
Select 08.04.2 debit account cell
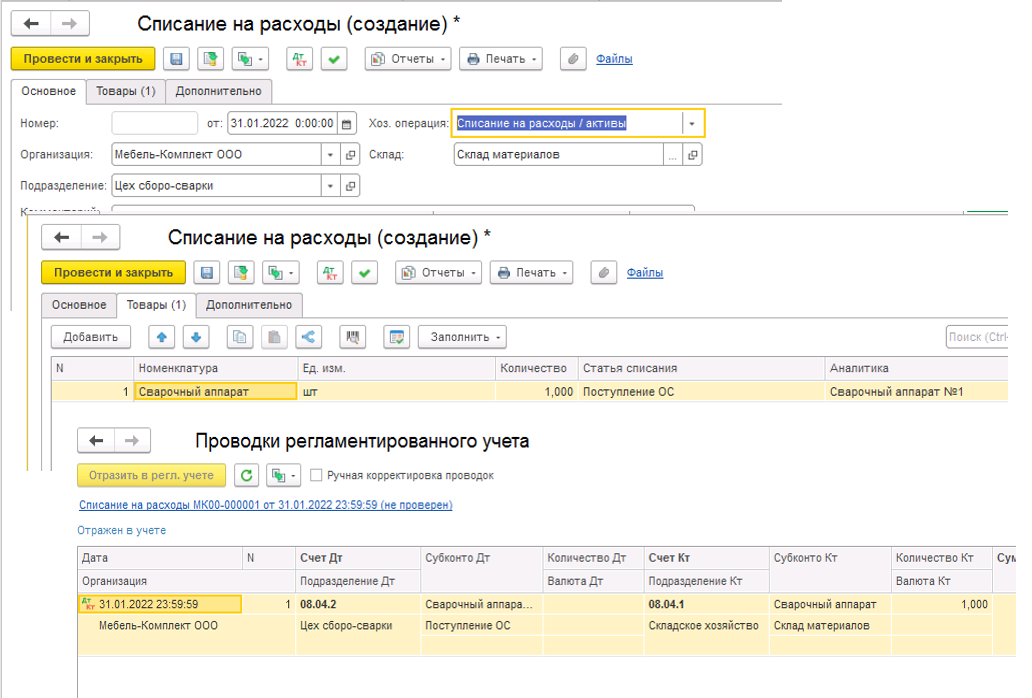pyautogui.click(x=358, y=604)
